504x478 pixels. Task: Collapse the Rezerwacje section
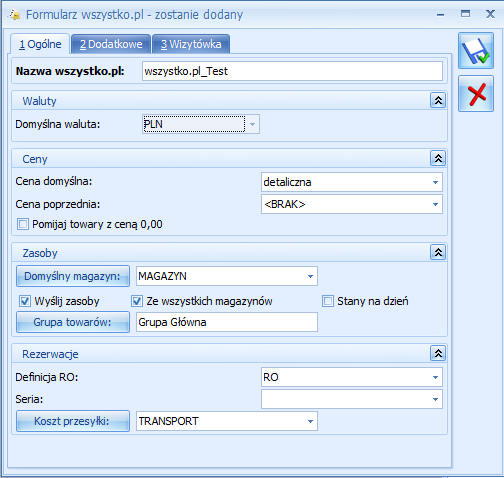click(x=438, y=353)
